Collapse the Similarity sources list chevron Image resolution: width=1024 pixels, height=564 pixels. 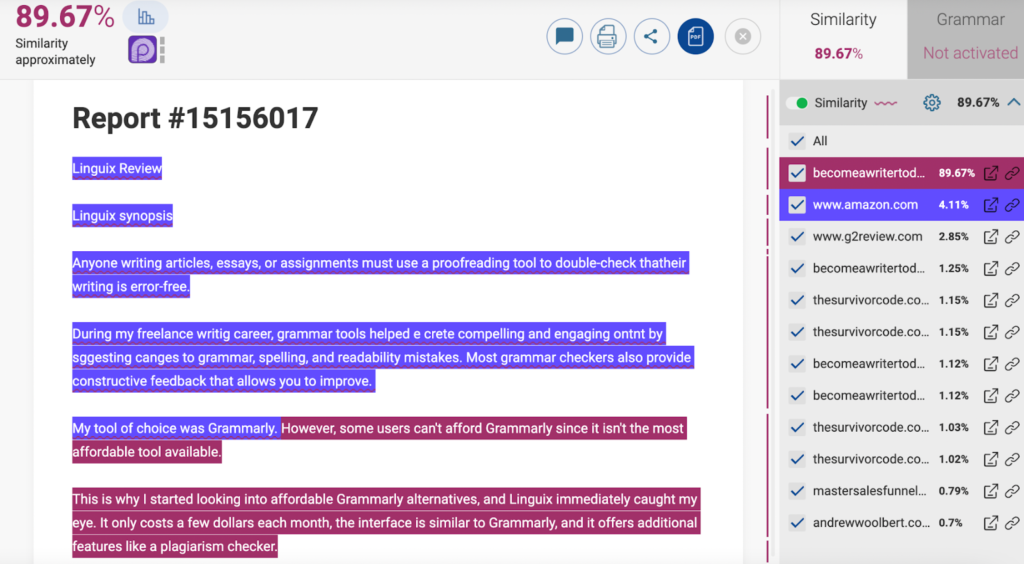1013,102
